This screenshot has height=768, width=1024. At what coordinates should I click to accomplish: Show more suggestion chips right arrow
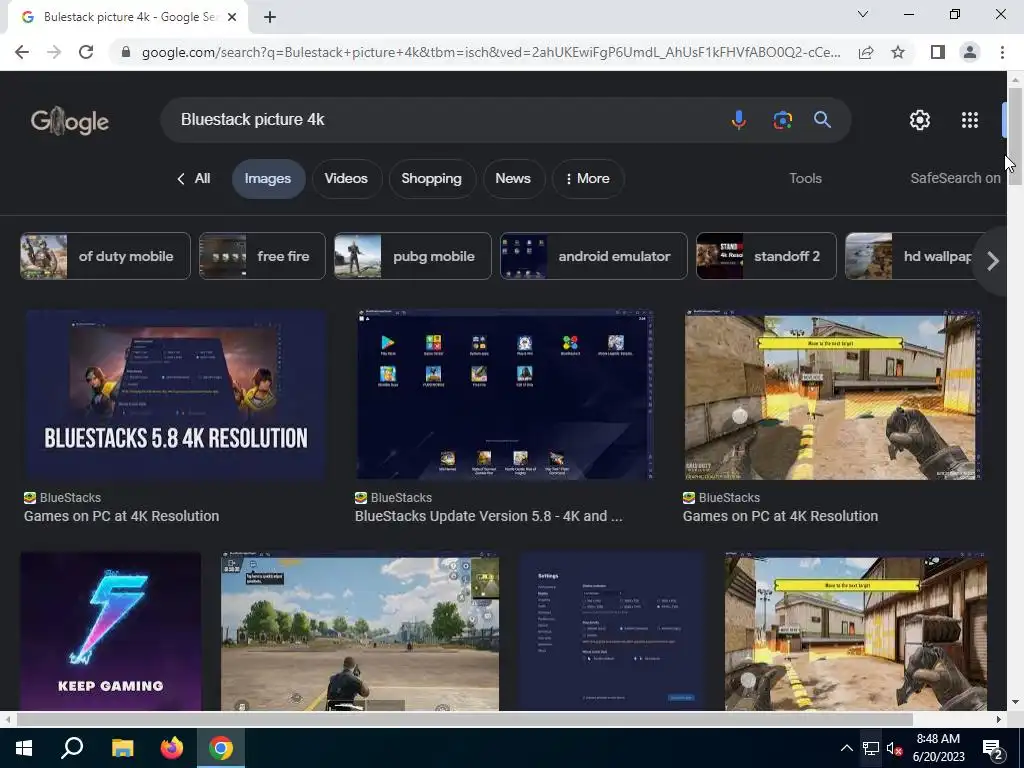click(x=992, y=261)
